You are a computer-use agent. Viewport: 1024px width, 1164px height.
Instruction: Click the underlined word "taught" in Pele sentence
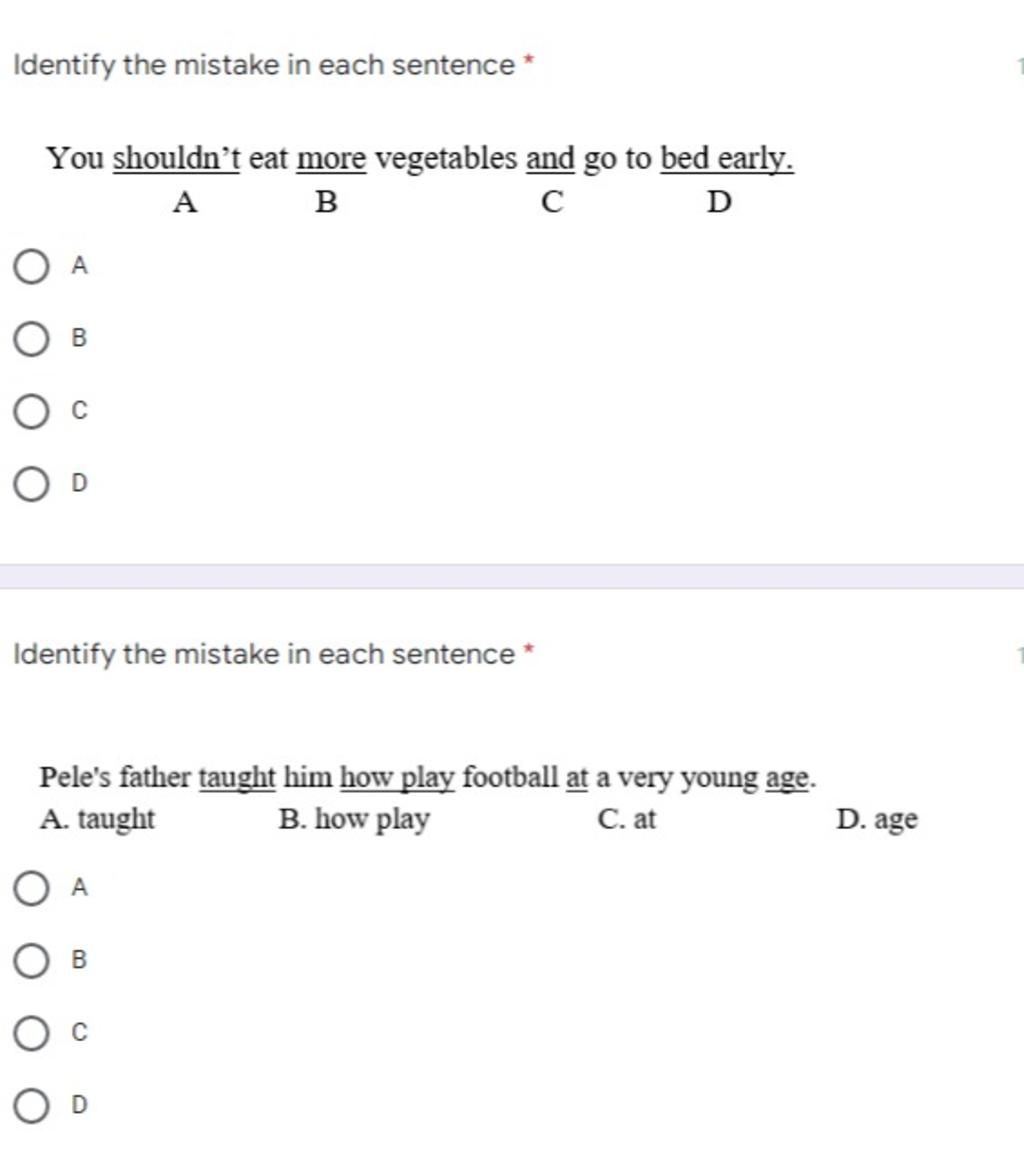pos(237,778)
